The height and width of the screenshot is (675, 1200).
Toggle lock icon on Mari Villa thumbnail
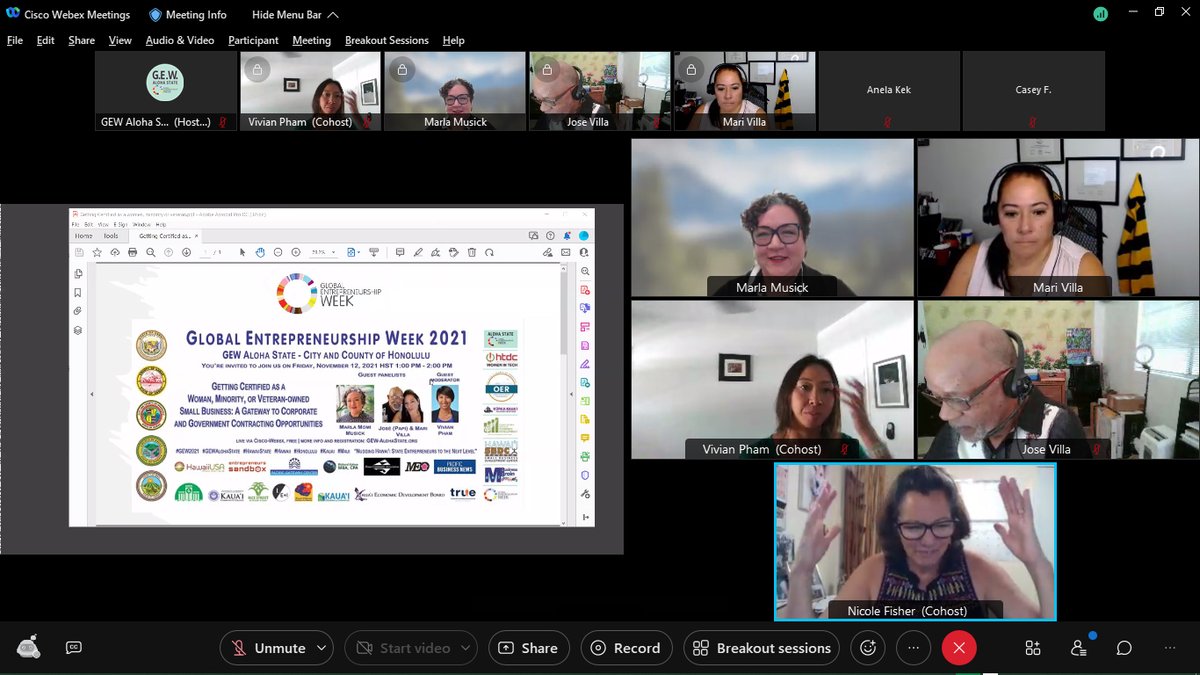691,70
